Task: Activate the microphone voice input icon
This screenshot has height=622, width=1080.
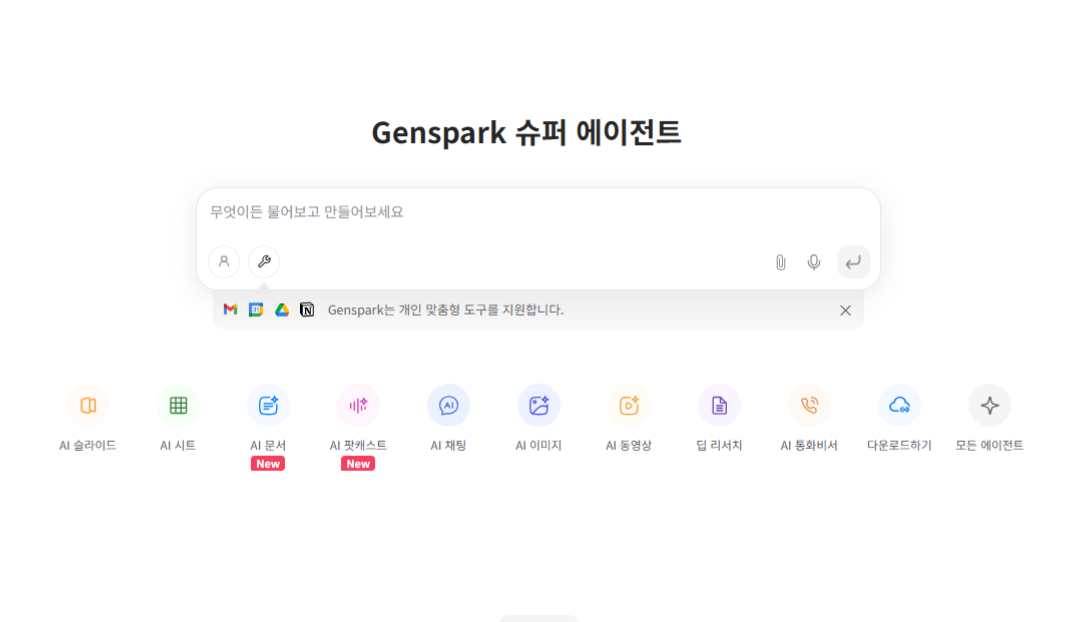Action: [x=813, y=262]
